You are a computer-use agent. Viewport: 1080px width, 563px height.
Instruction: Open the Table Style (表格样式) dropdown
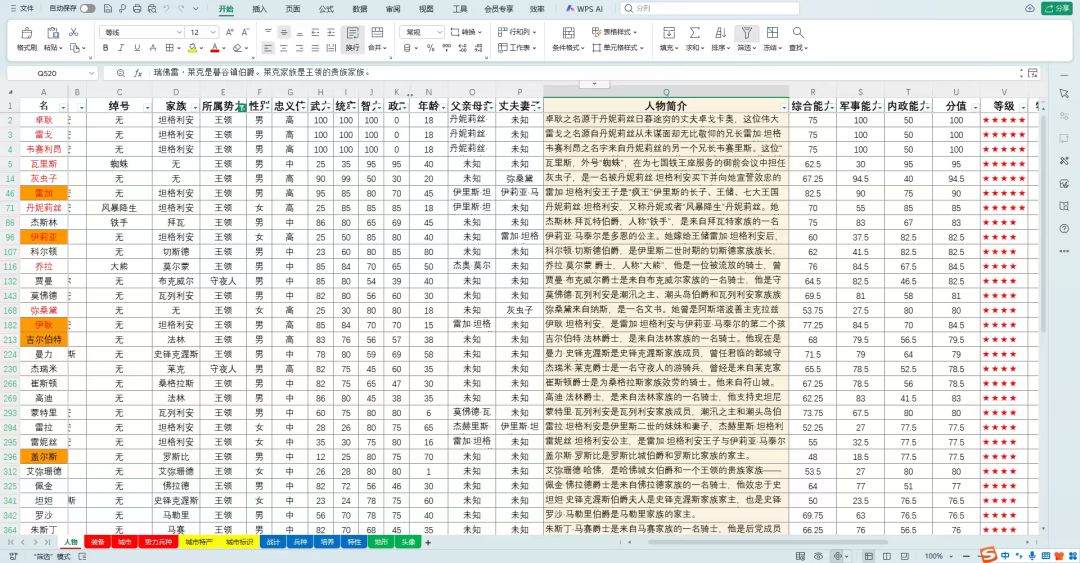coord(614,32)
